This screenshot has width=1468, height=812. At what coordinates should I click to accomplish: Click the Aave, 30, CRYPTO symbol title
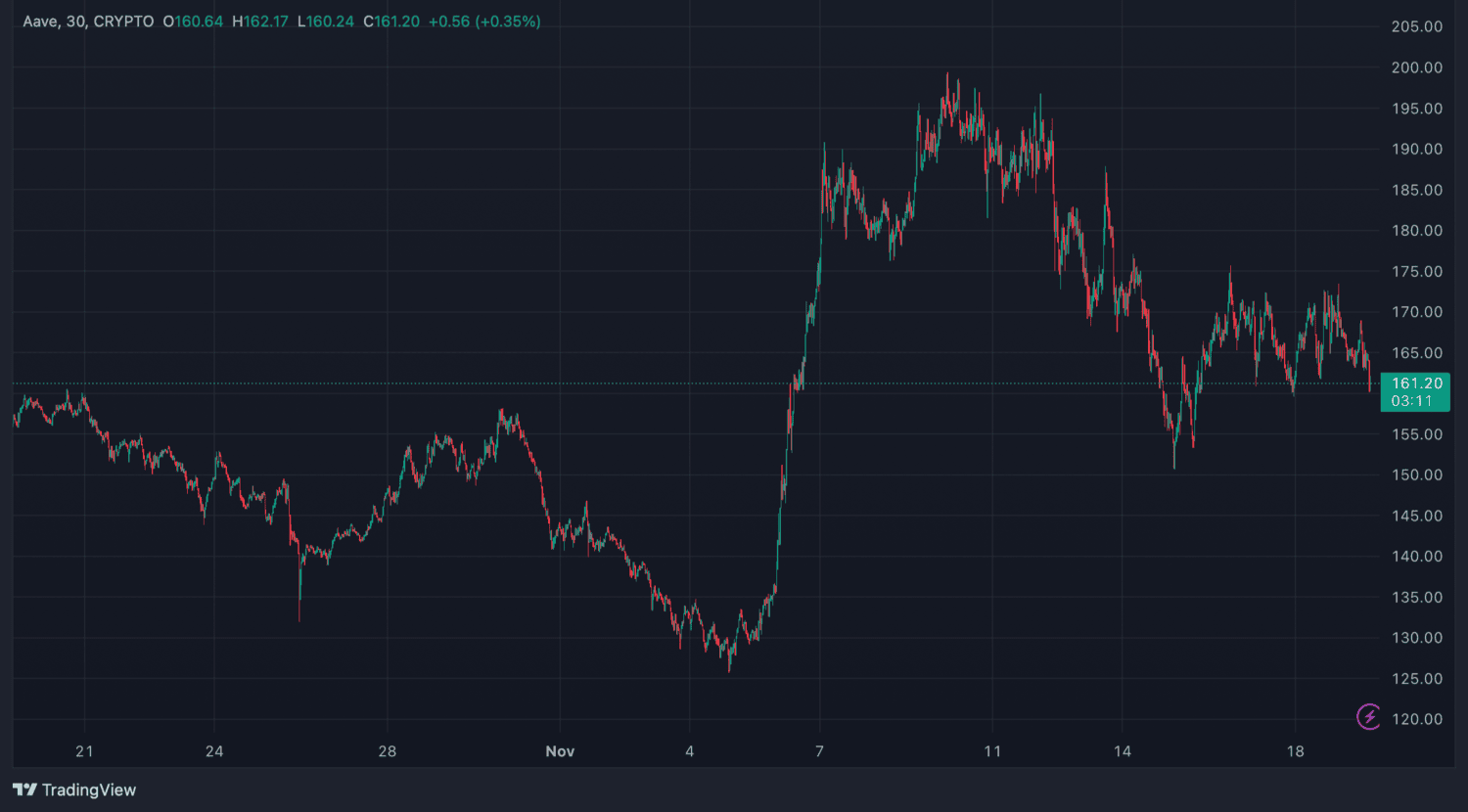(88, 22)
